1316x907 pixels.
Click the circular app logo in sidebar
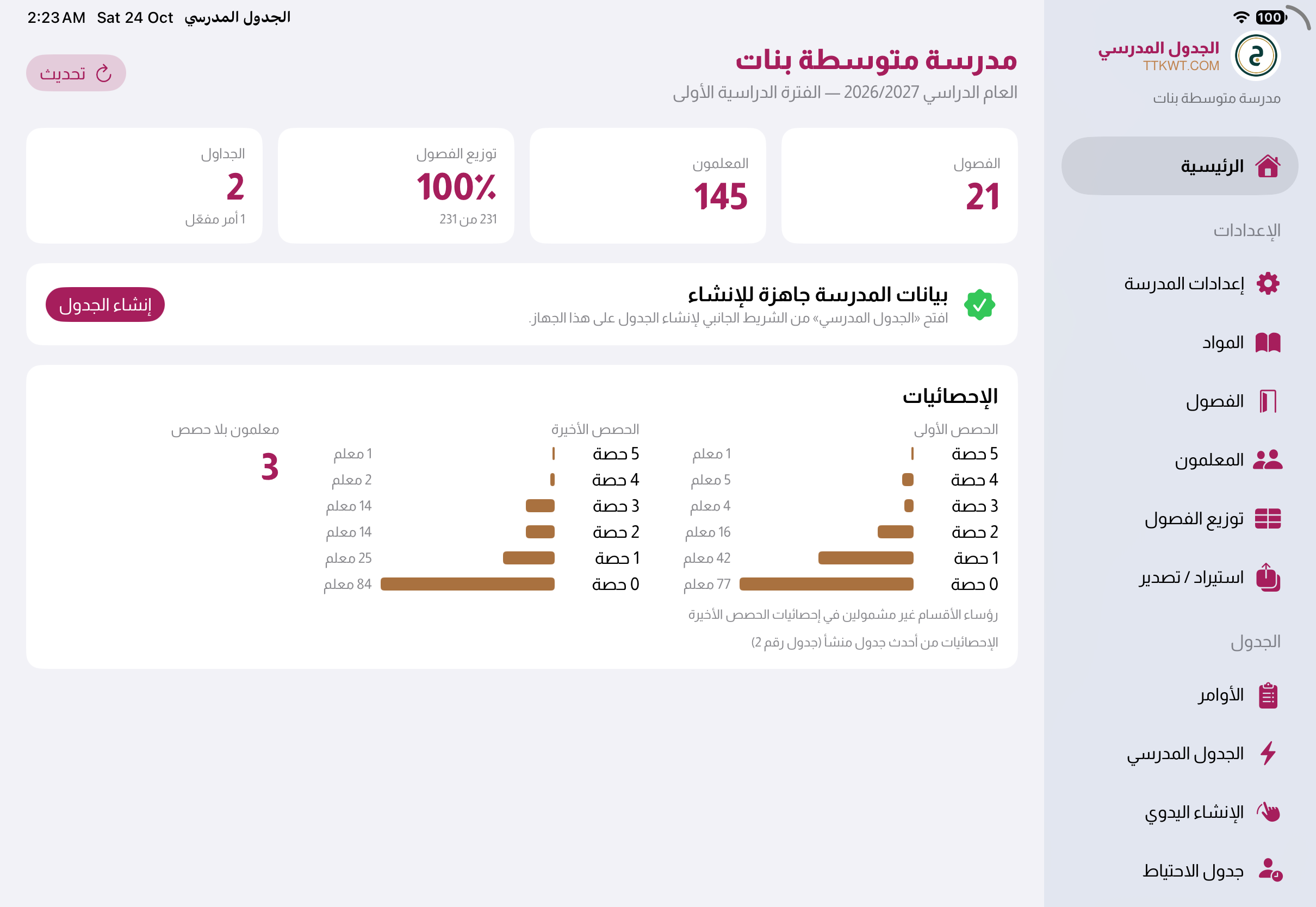[1255, 55]
